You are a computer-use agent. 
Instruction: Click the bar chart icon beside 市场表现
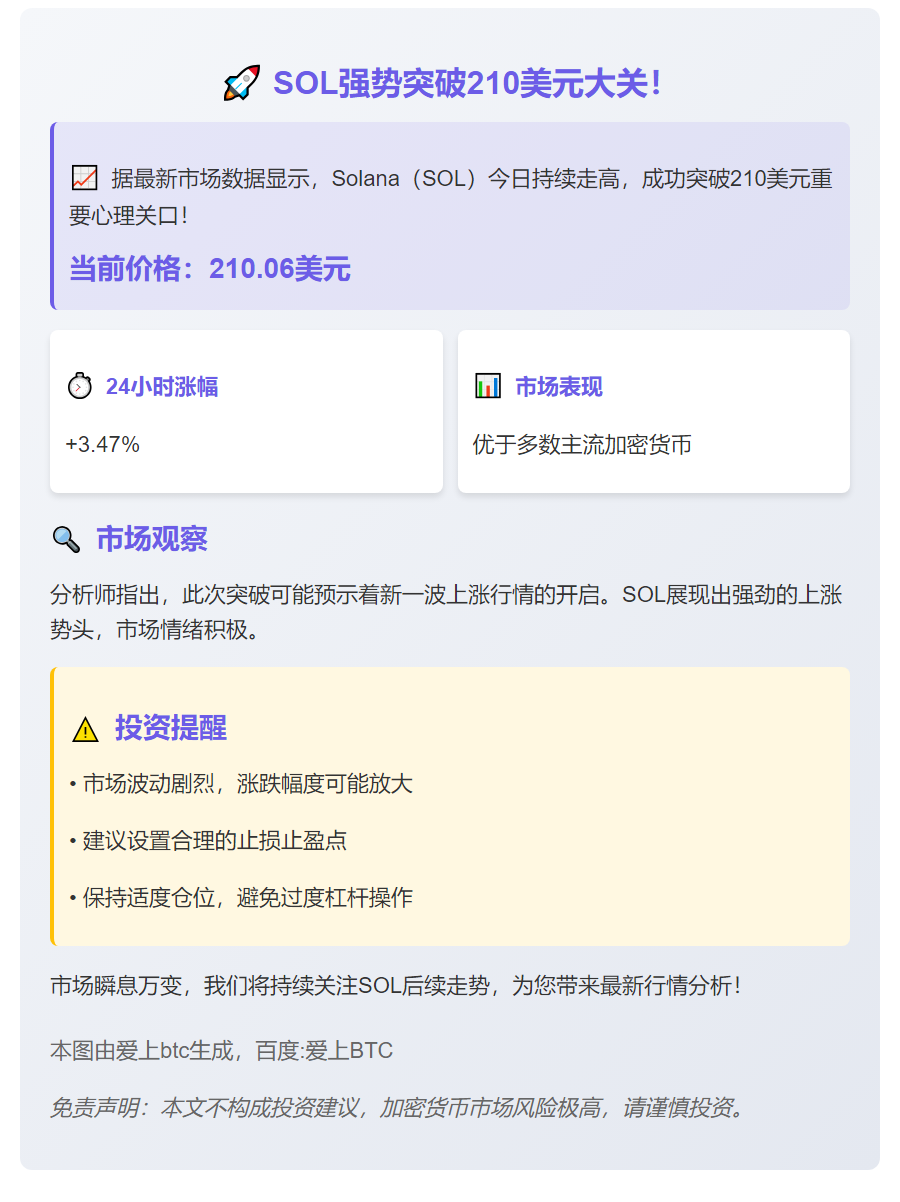488,386
